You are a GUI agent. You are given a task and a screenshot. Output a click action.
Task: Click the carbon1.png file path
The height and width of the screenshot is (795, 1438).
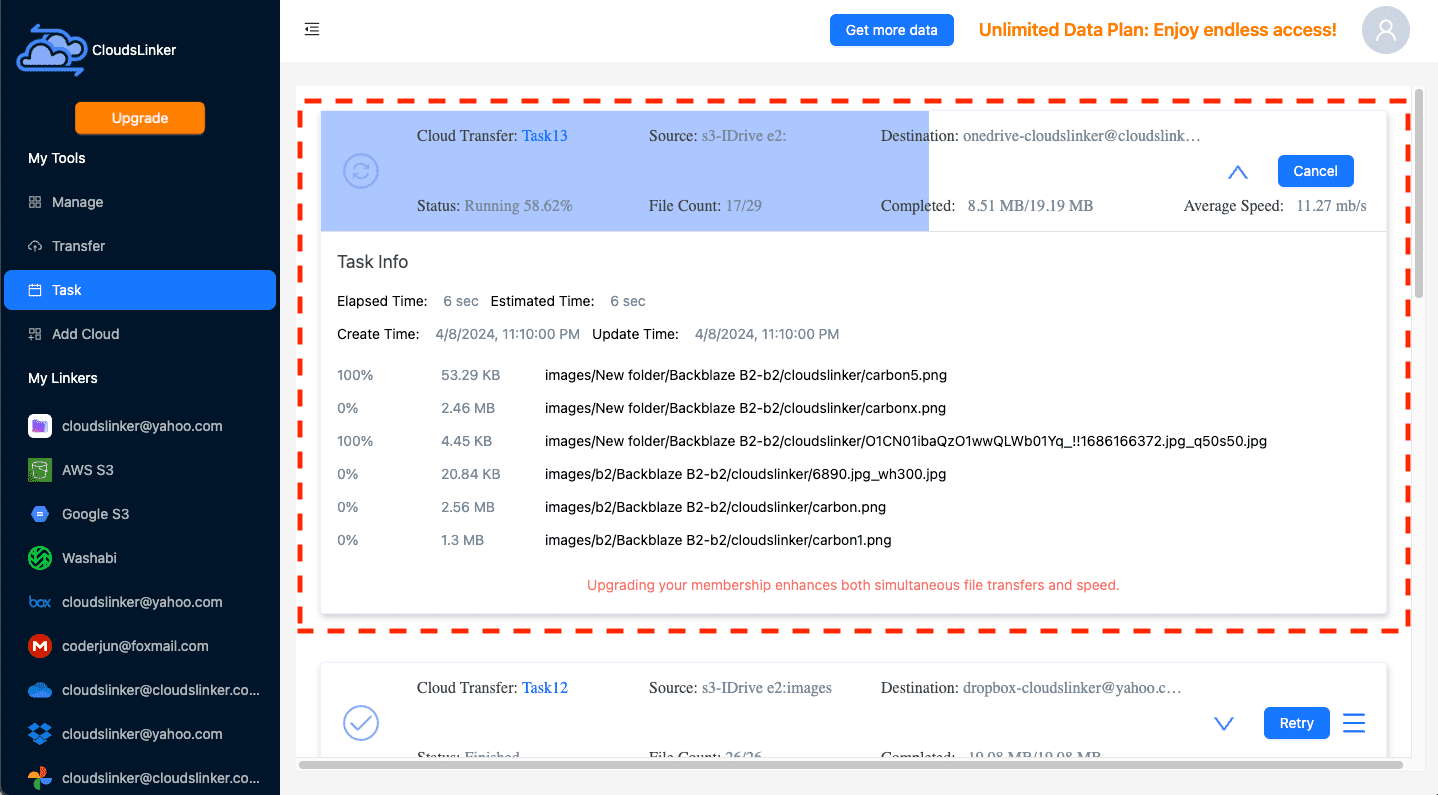point(718,540)
